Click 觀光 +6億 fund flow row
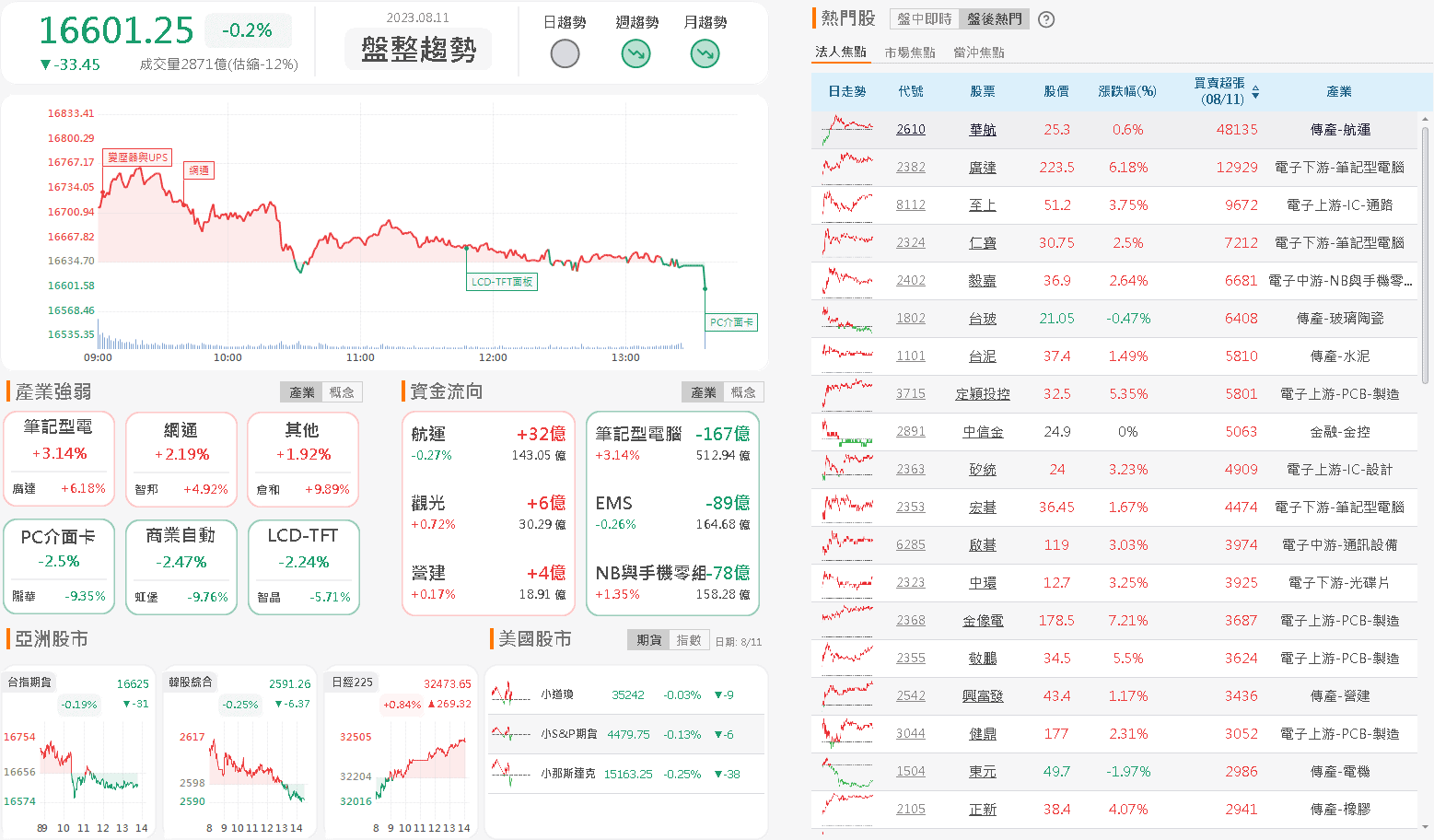This screenshot has width=1434, height=840. click(488, 512)
